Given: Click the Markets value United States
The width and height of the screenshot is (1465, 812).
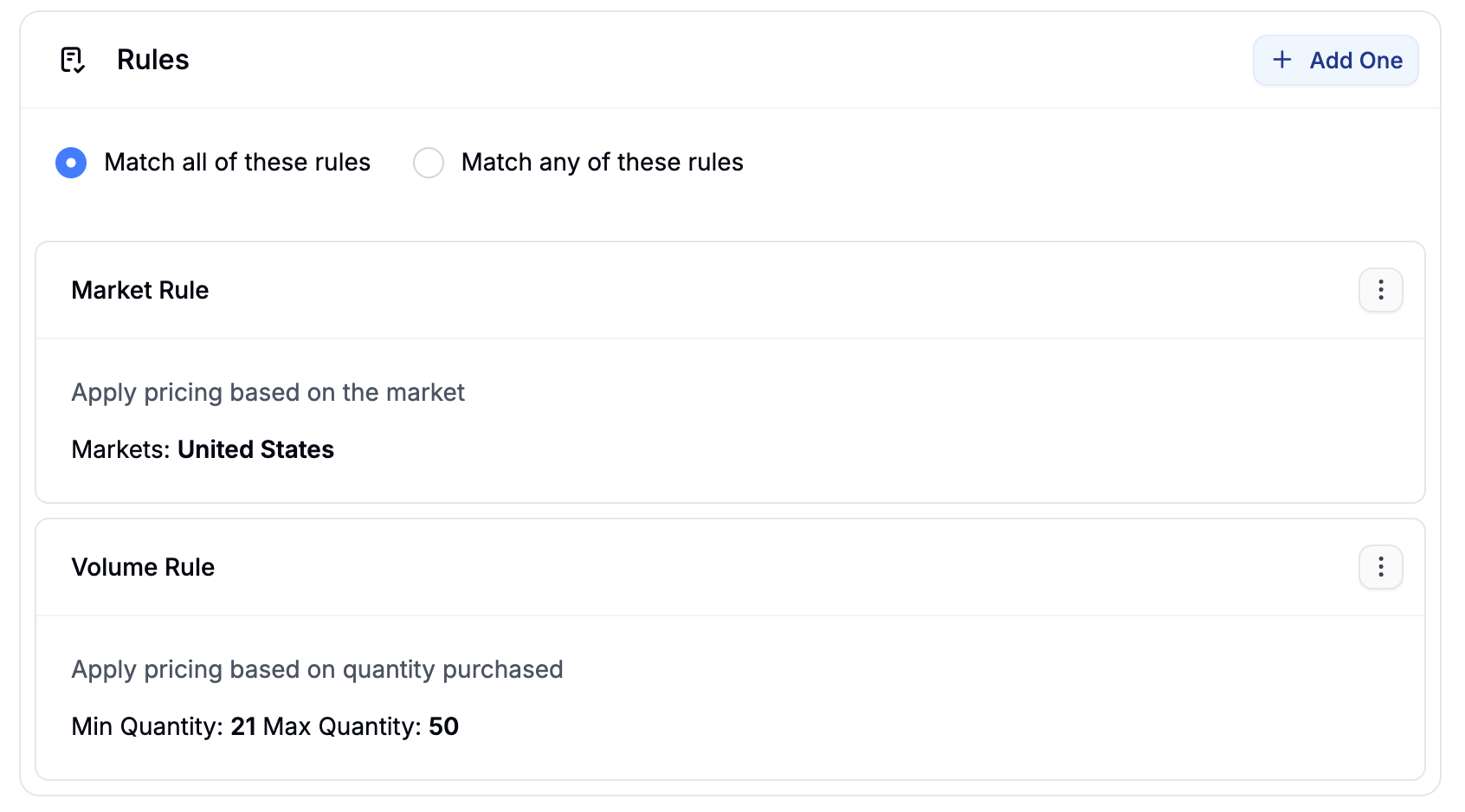Looking at the screenshot, I should pyautogui.click(x=255, y=449).
